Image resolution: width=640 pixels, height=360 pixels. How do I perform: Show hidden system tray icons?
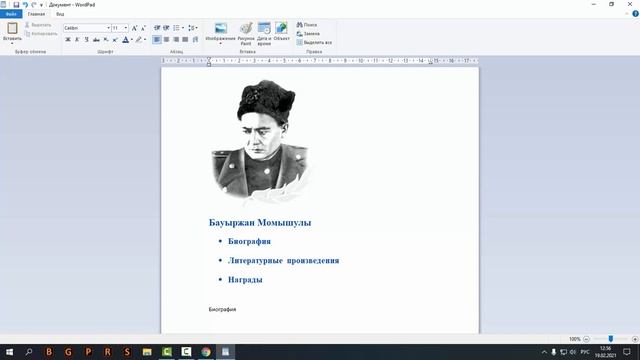[544, 352]
